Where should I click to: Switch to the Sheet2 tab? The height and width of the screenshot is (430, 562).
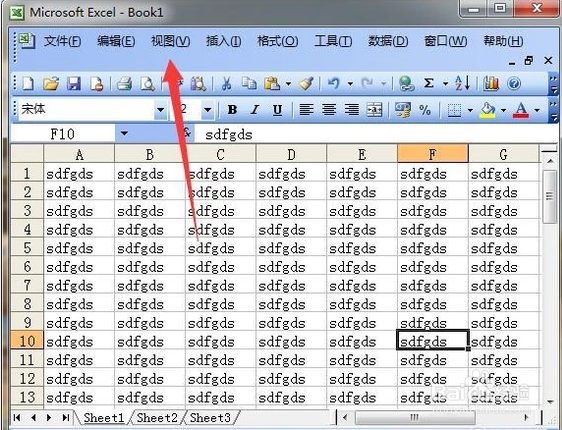click(x=157, y=418)
